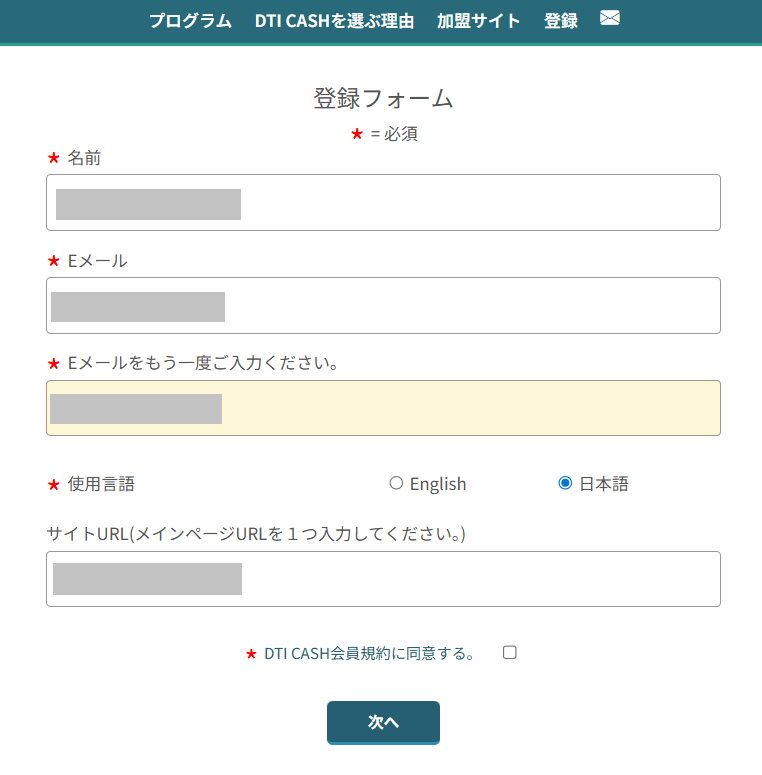Select the 登録 navigation item
762x775 pixels.
(560, 20)
